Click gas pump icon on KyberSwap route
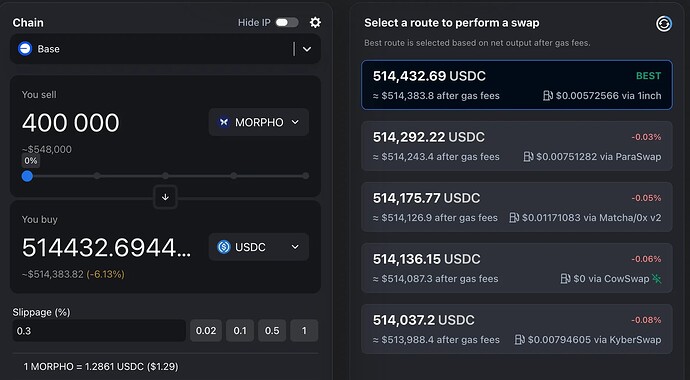Screen dimensions: 690x380 [x=520, y=340]
